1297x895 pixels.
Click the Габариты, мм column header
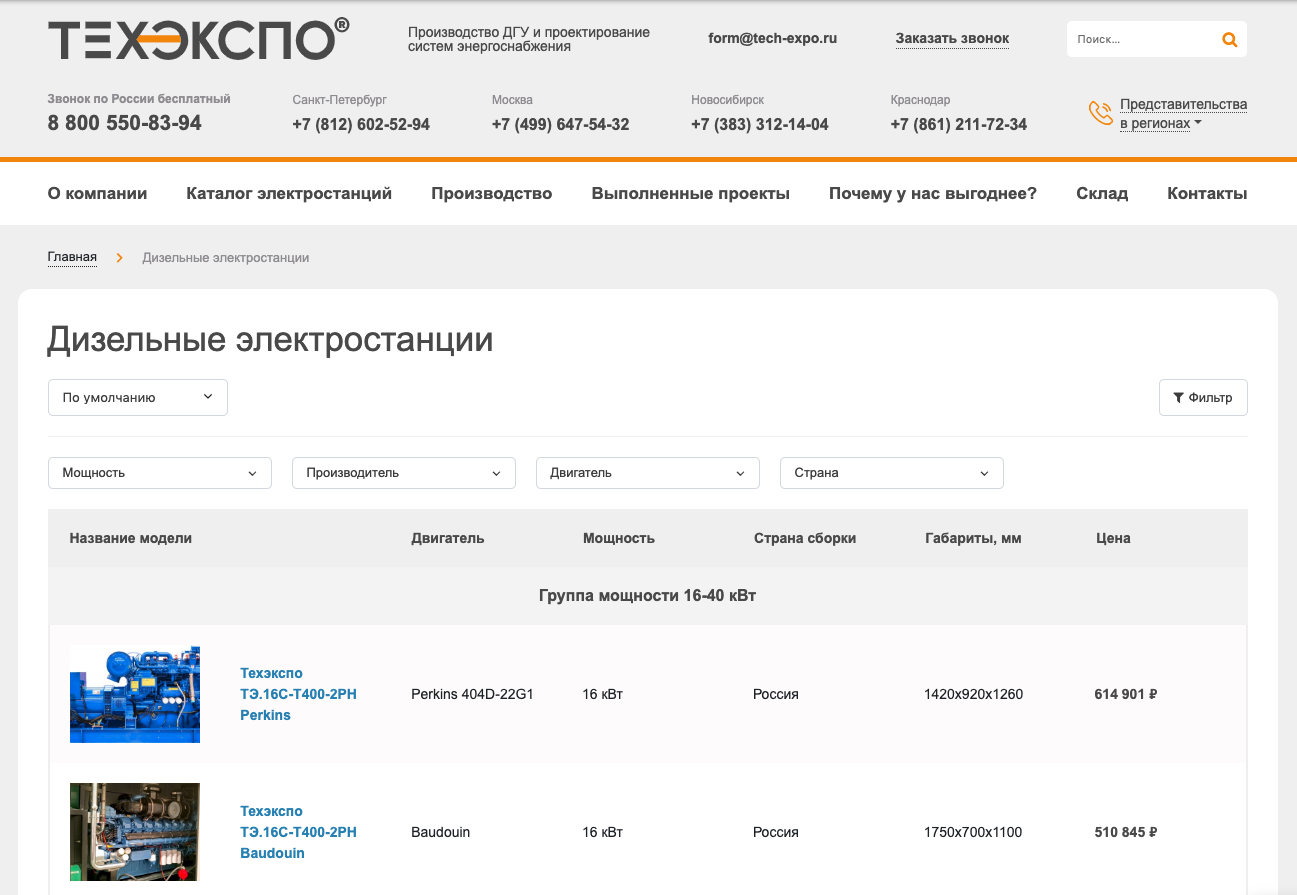974,538
